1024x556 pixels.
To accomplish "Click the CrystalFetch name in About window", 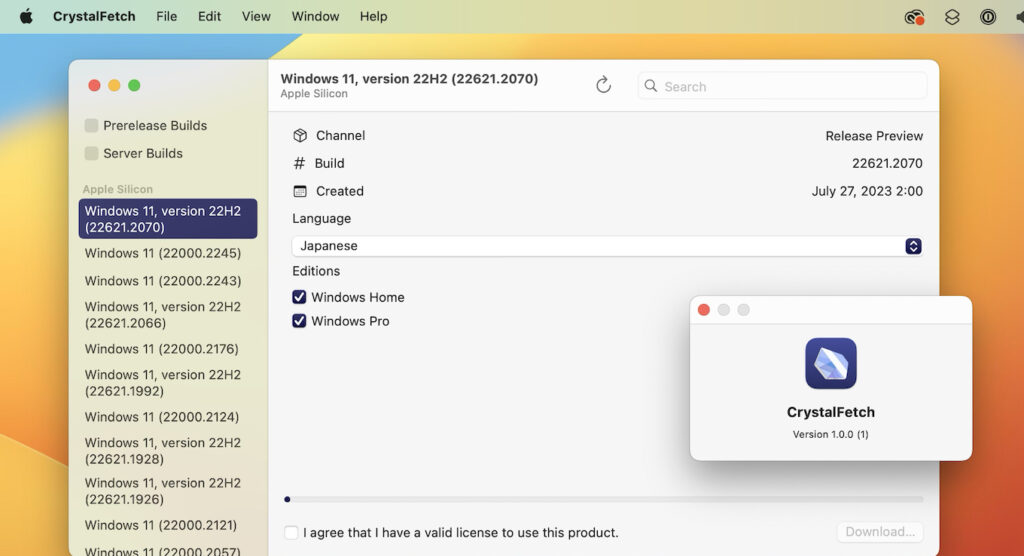I will [831, 412].
